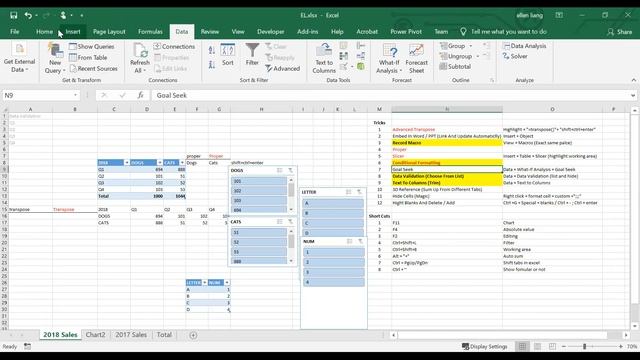
Task: Launch Text to Columns wizard
Action: 324,58
